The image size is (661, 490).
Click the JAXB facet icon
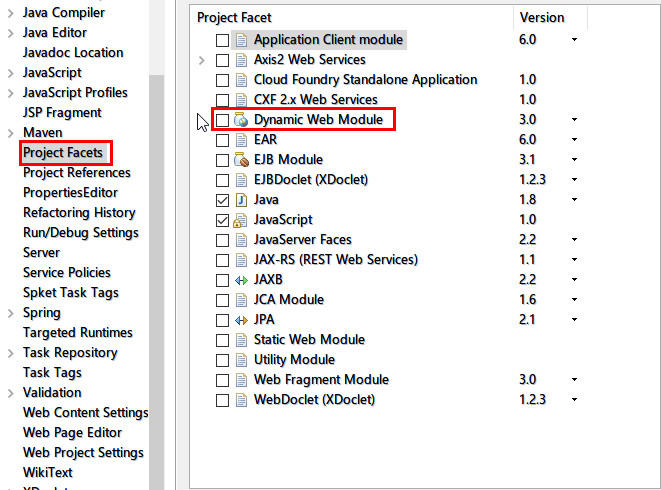coord(240,280)
